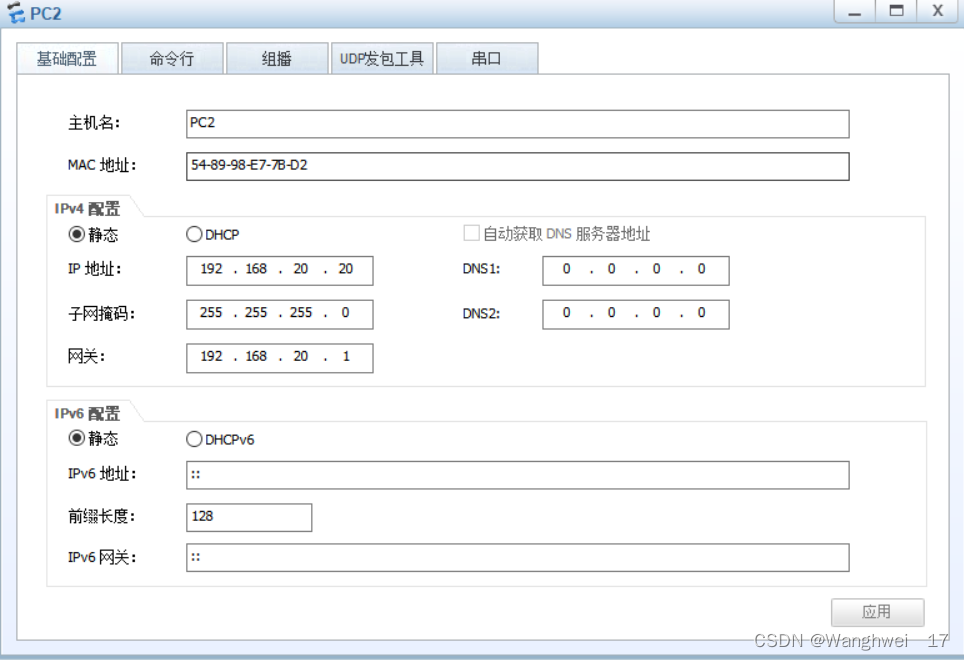The image size is (964, 660).
Task: Click the IPv6 网关 input field
Action: tap(518, 557)
